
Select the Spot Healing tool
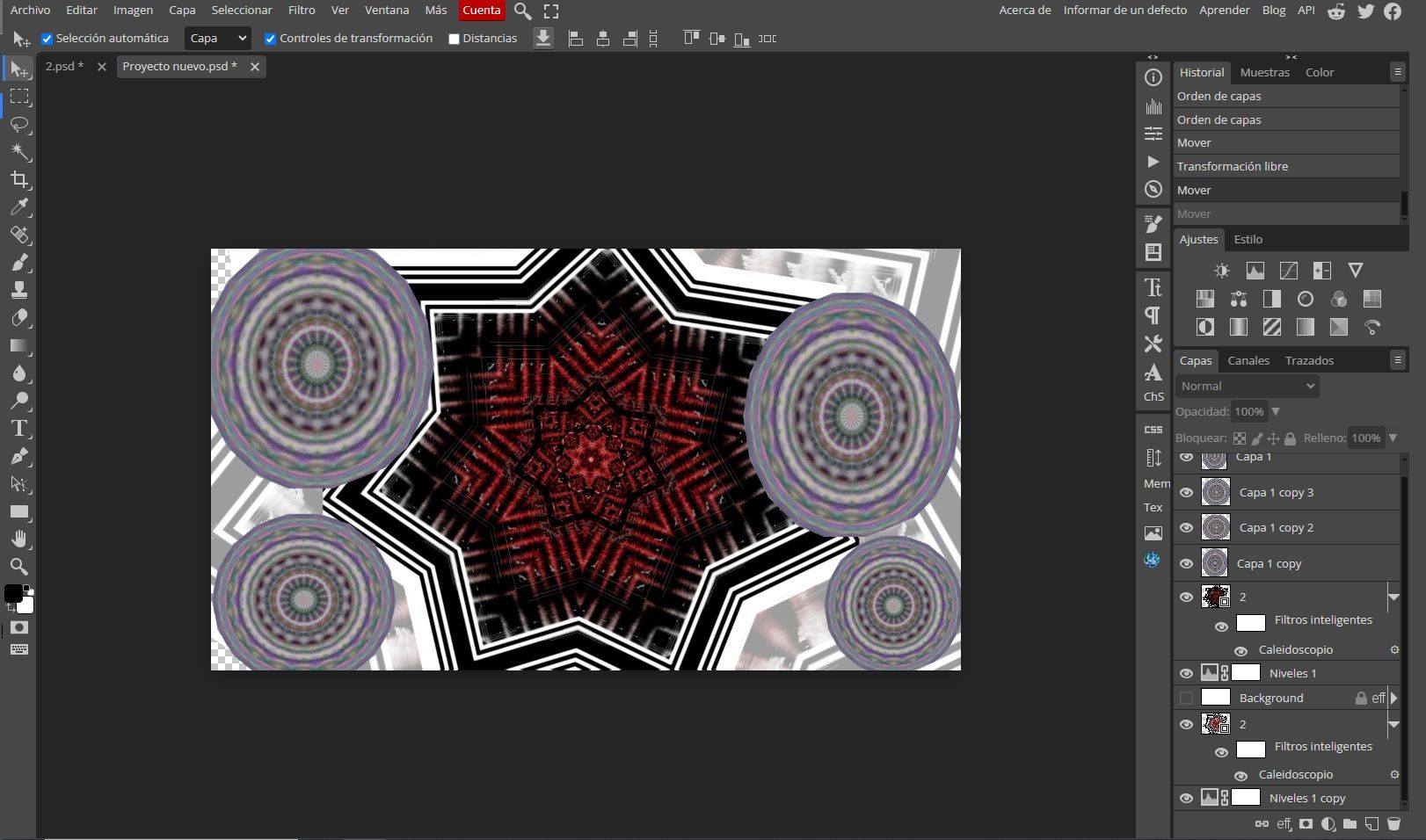(19, 235)
